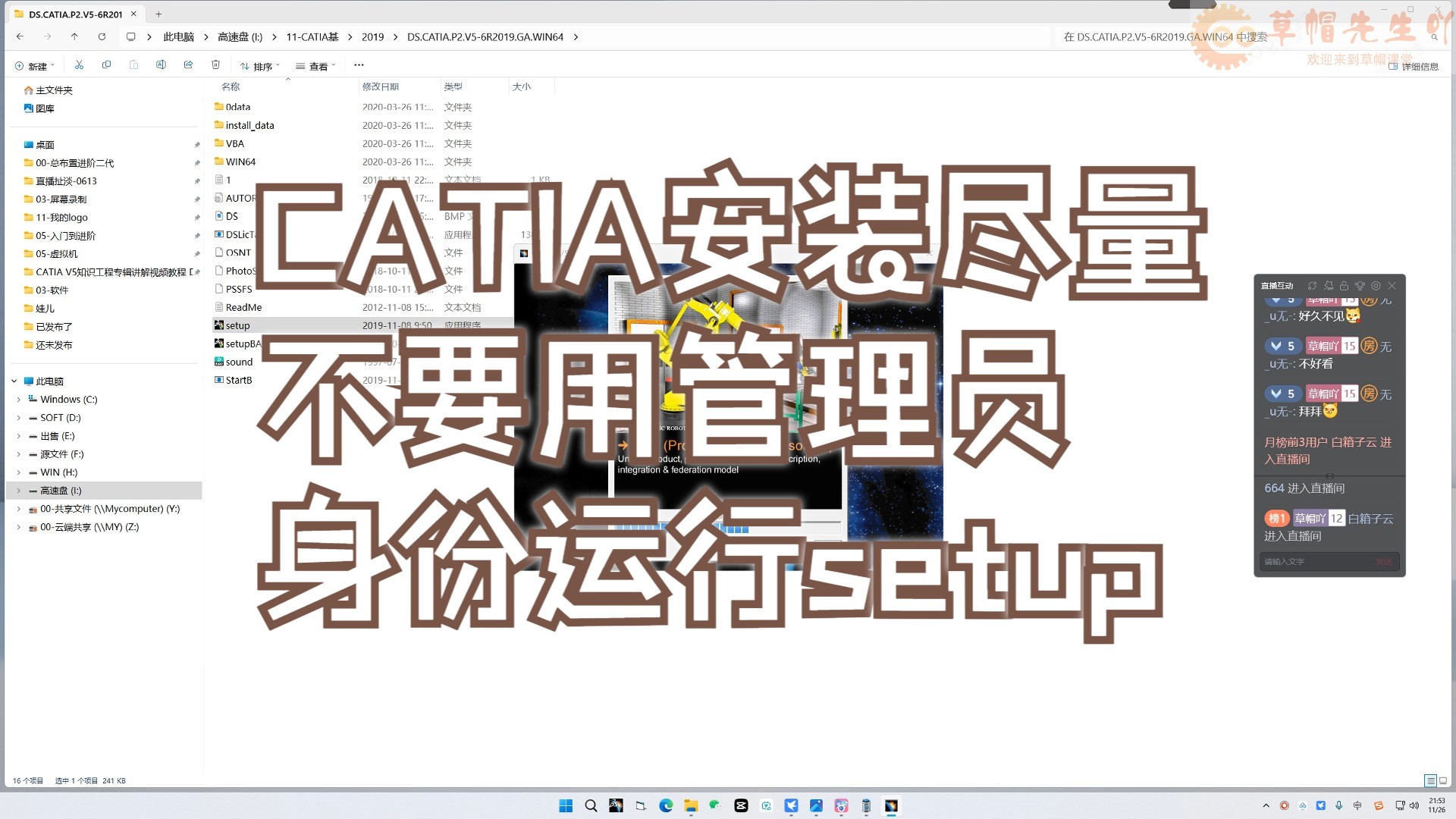
Task: Open File Explorer from the taskbar
Action: [x=691, y=805]
